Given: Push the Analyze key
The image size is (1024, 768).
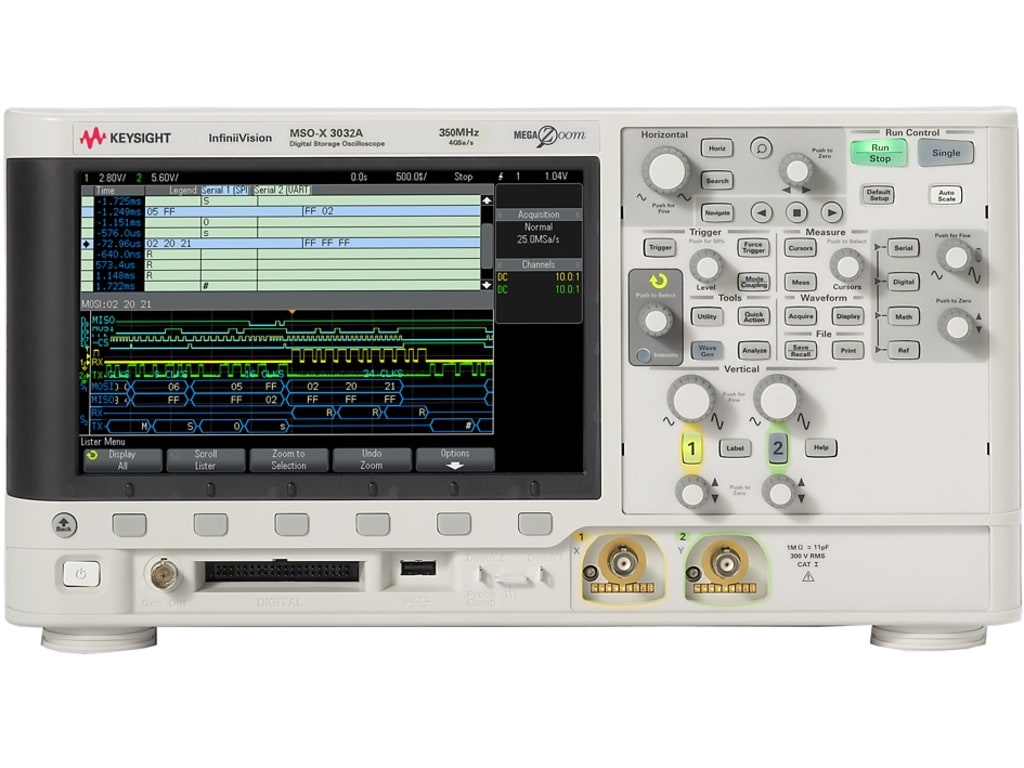Looking at the screenshot, I should coord(754,351).
